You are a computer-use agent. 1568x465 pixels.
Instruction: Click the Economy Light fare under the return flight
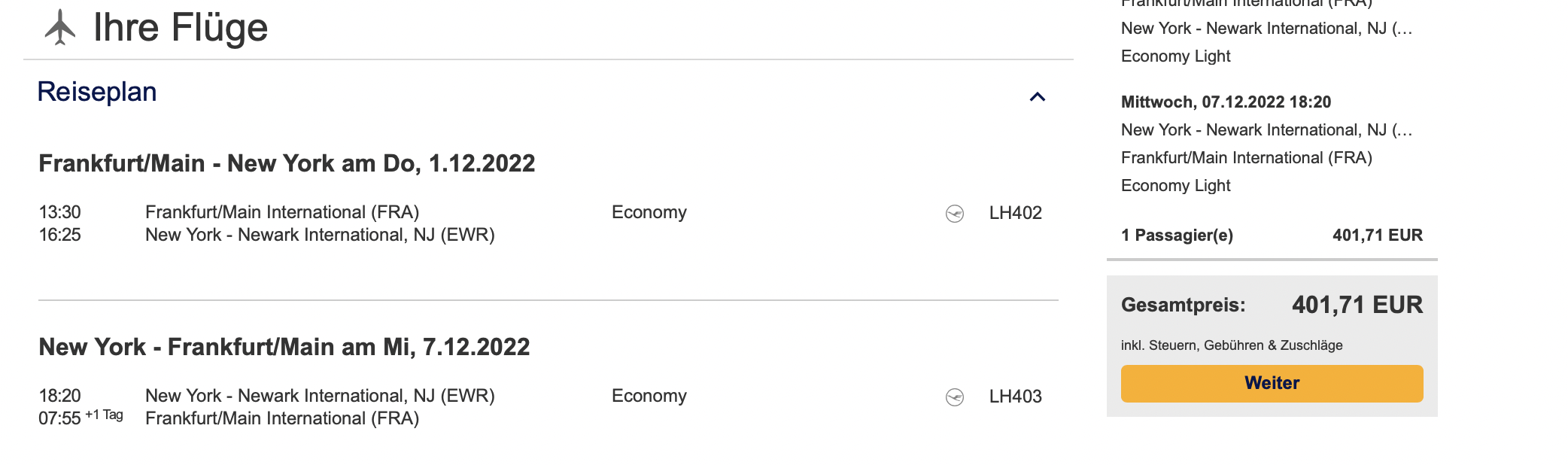(1175, 186)
